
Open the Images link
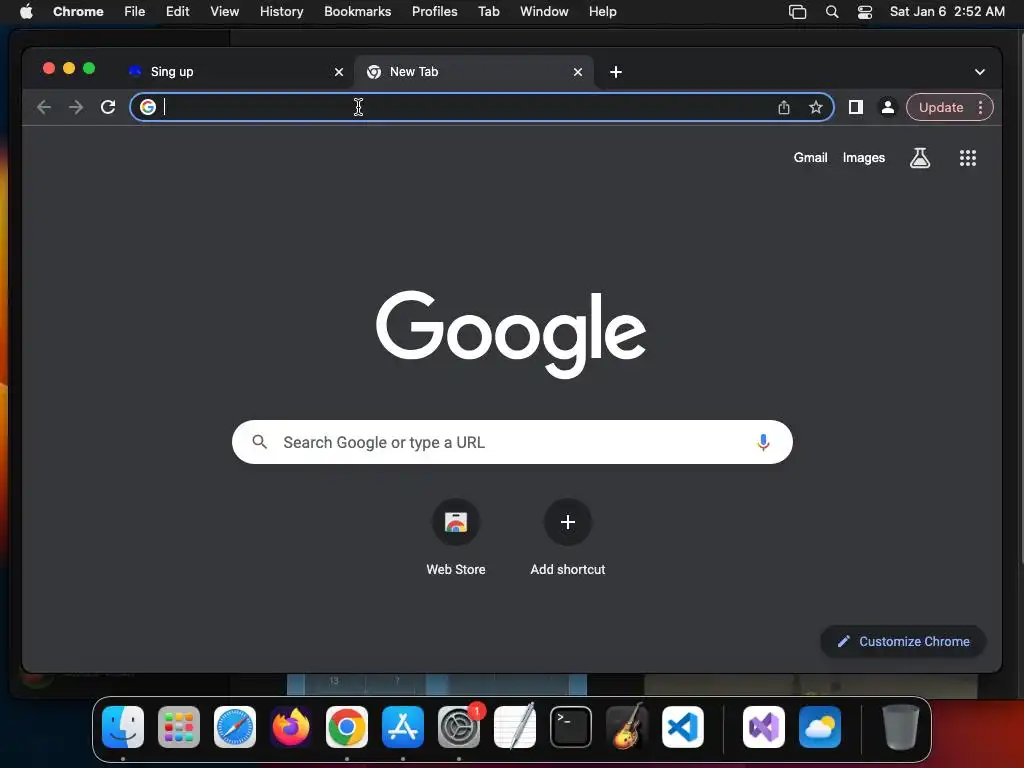(x=863, y=157)
